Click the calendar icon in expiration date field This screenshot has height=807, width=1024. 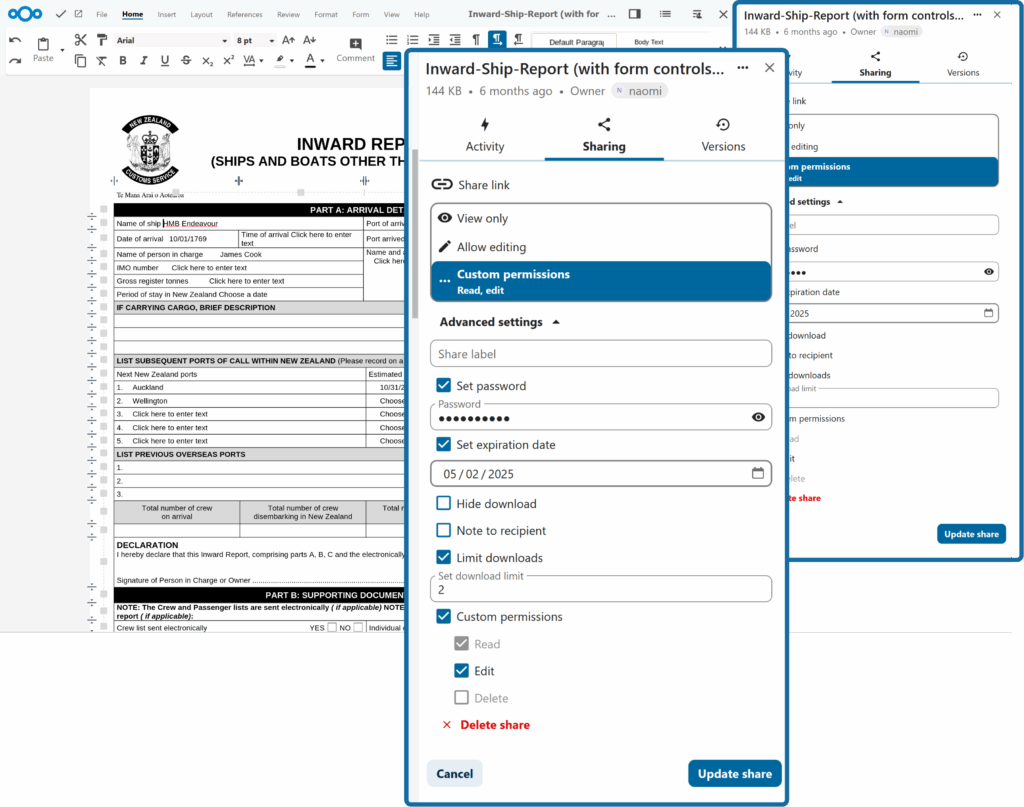(758, 474)
